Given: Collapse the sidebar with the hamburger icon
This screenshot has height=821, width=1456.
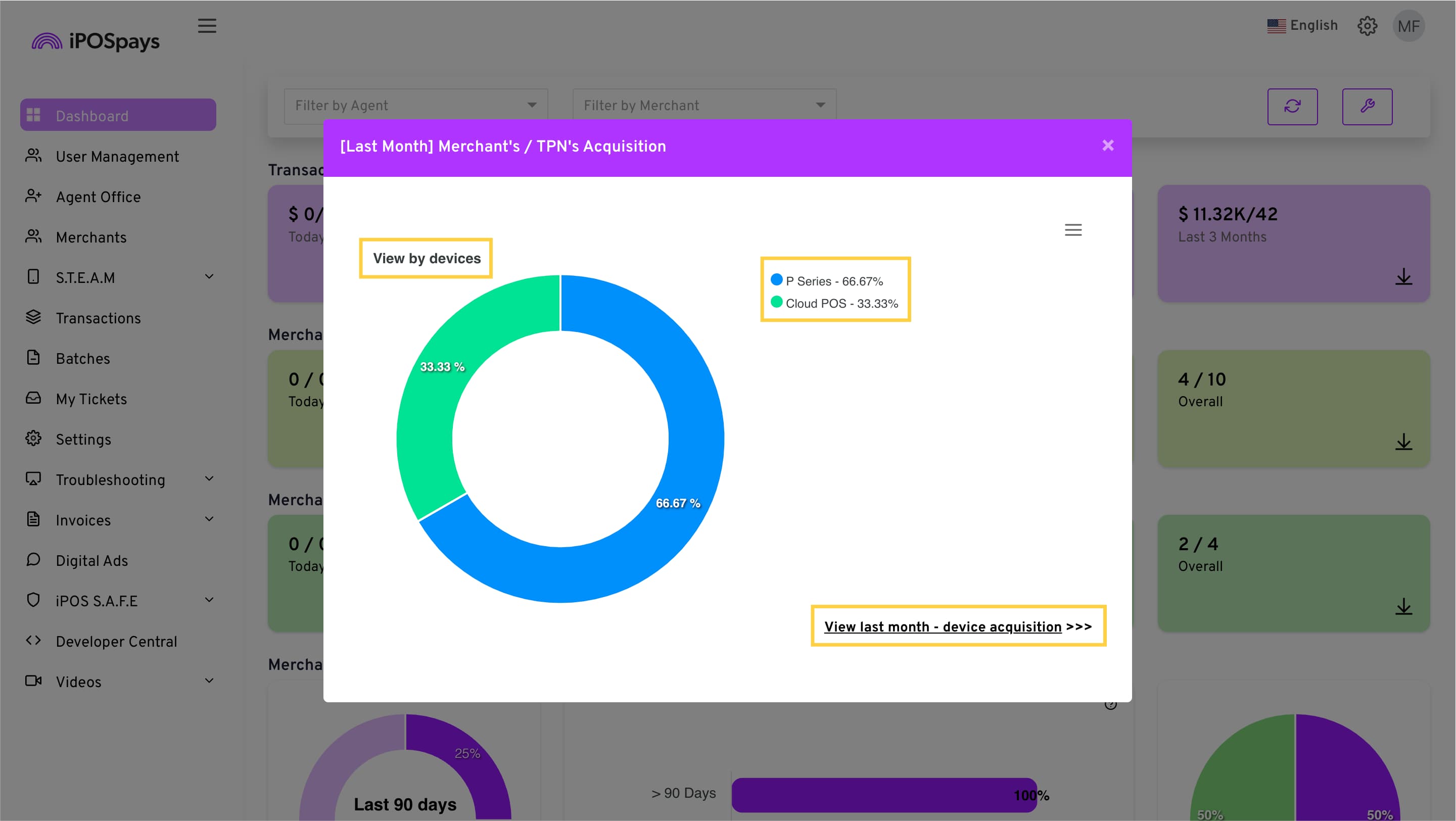Looking at the screenshot, I should coord(207,26).
